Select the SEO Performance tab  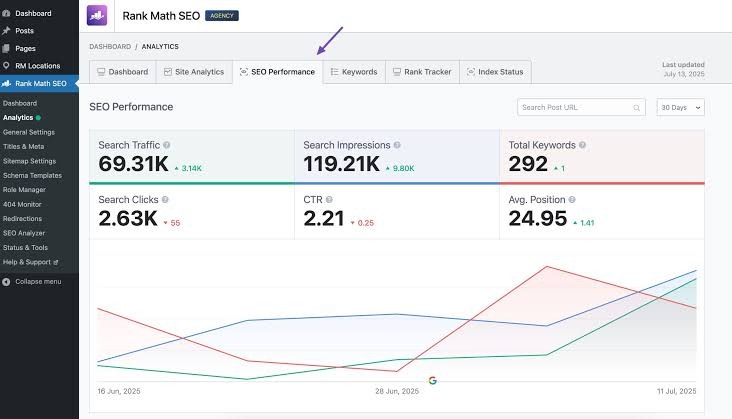[277, 72]
